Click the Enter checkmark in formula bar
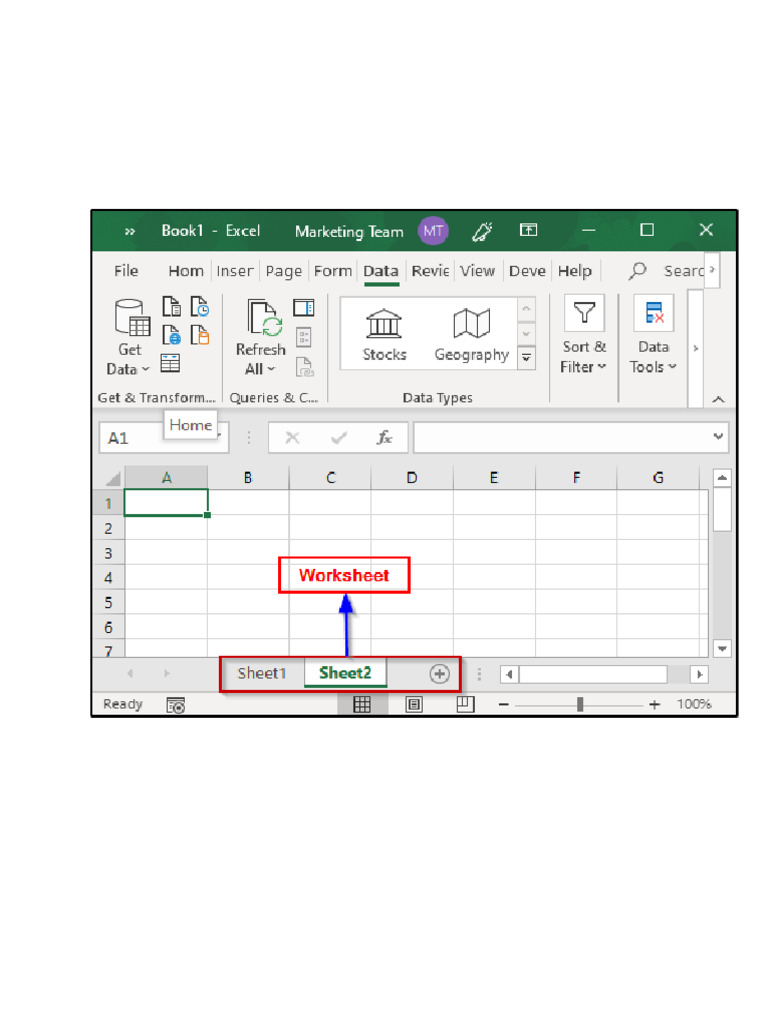Image resolution: width=768 pixels, height=1024 pixels. (339, 438)
